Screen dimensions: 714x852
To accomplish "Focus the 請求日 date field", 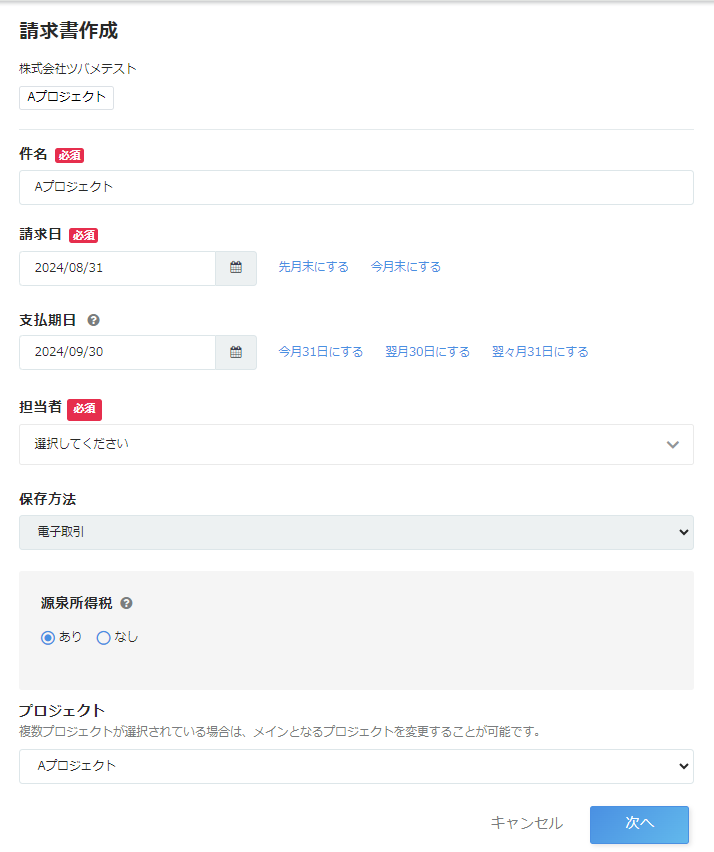I will (x=117, y=268).
